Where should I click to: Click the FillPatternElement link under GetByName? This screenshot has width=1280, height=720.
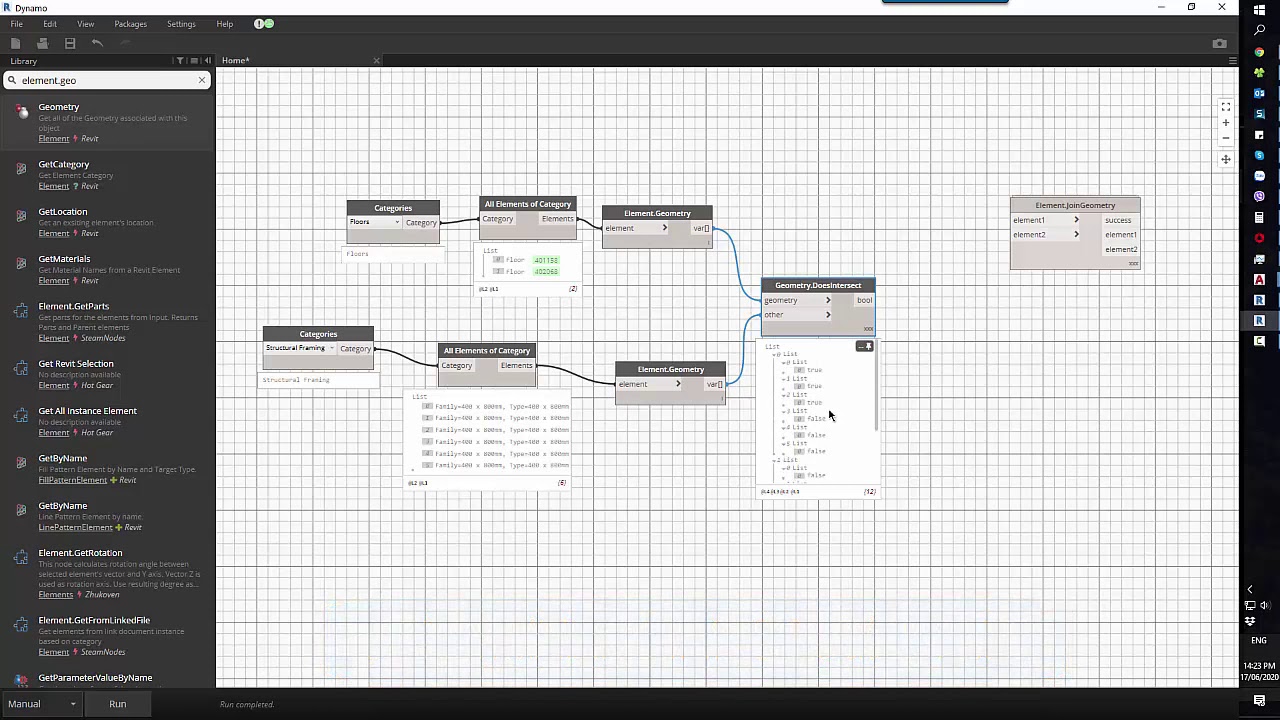[73, 480]
